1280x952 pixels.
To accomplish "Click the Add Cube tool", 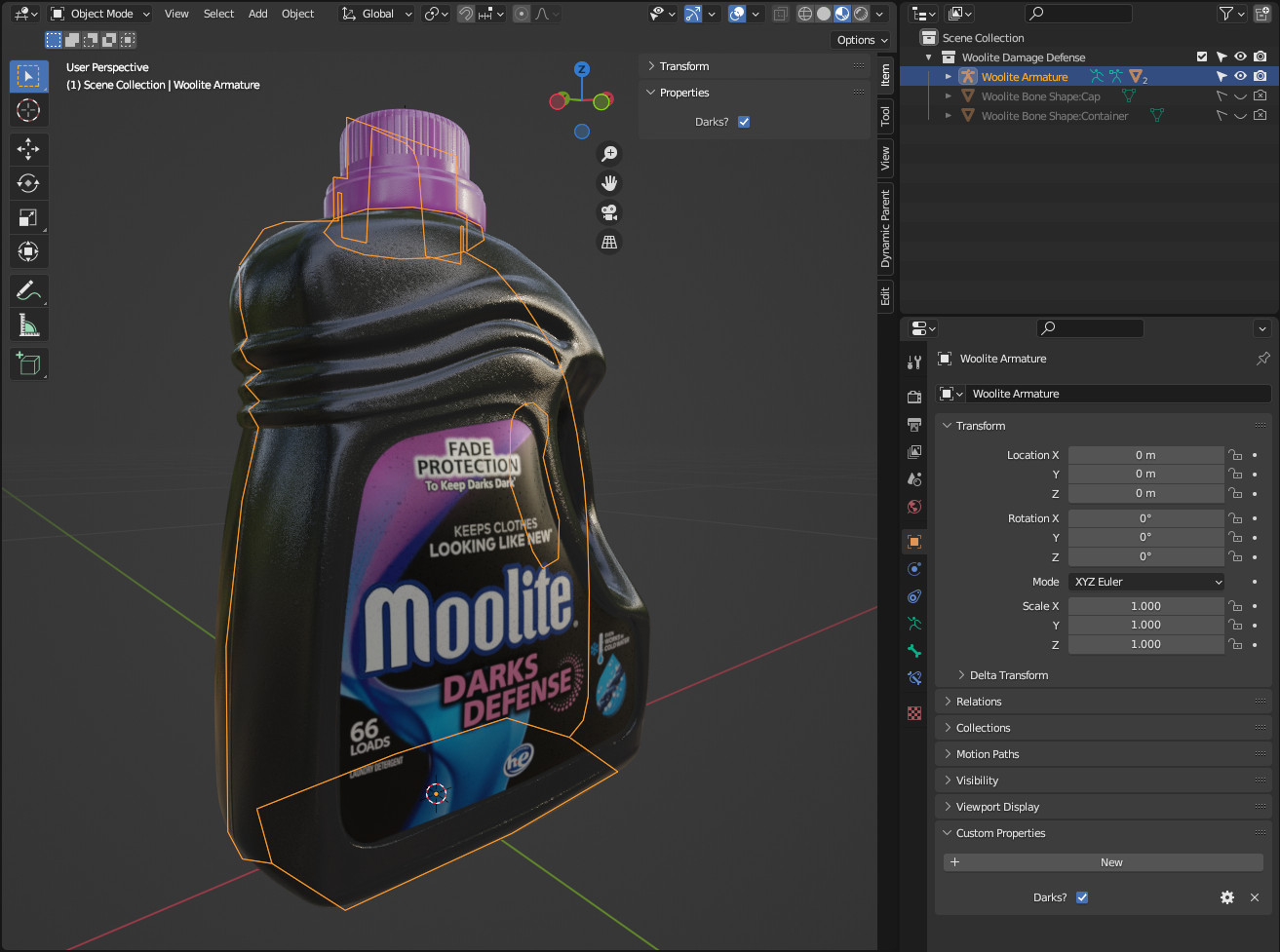I will point(28,363).
